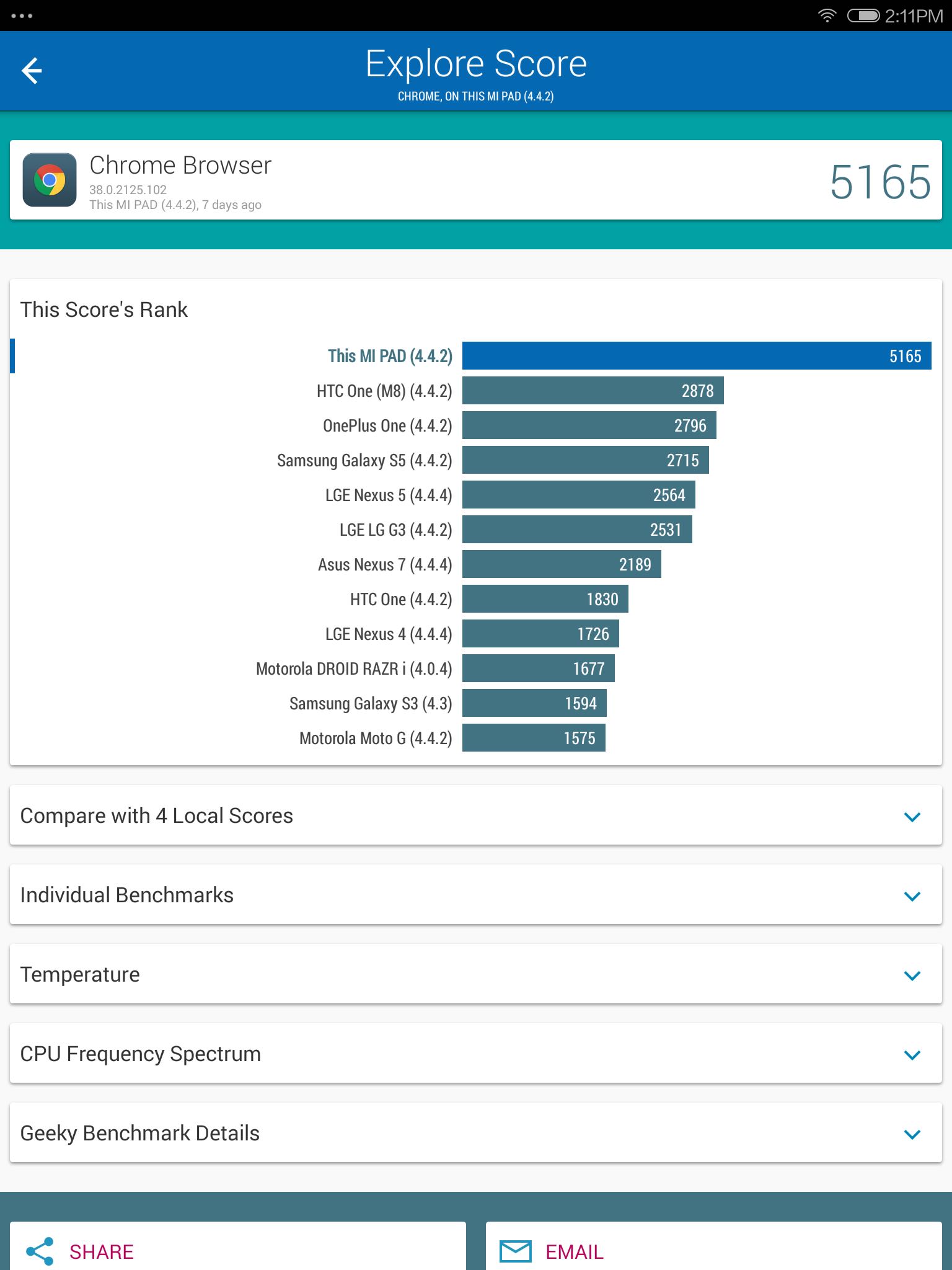
Task: Select the OnePlus One 2796 bar
Action: pos(589,425)
